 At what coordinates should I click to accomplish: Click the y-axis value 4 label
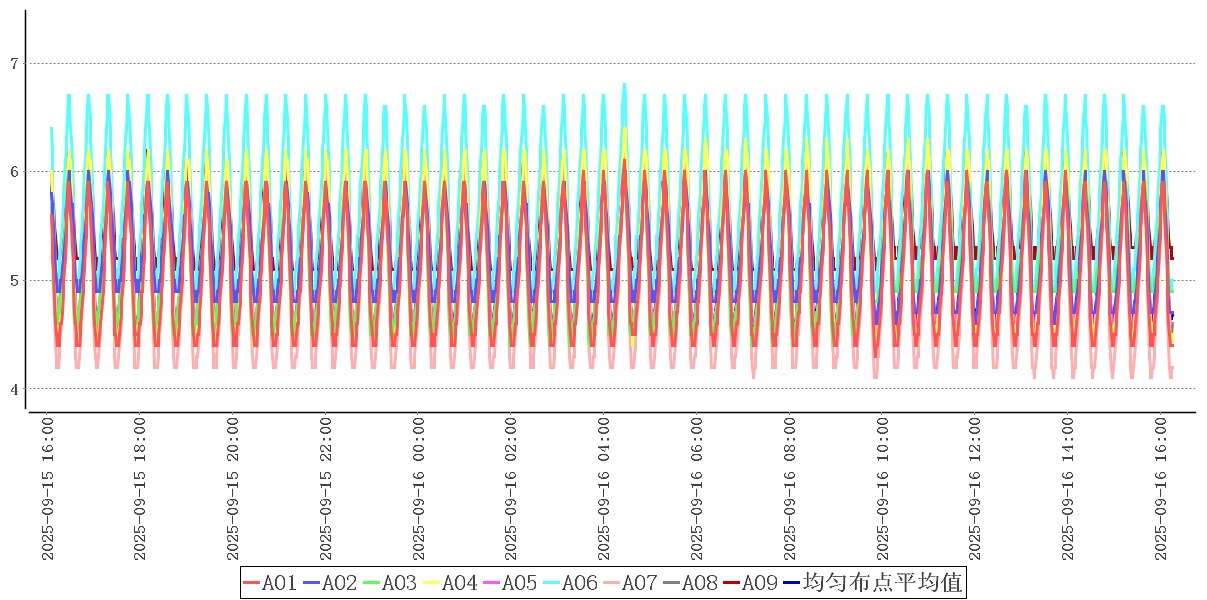(x=14, y=389)
